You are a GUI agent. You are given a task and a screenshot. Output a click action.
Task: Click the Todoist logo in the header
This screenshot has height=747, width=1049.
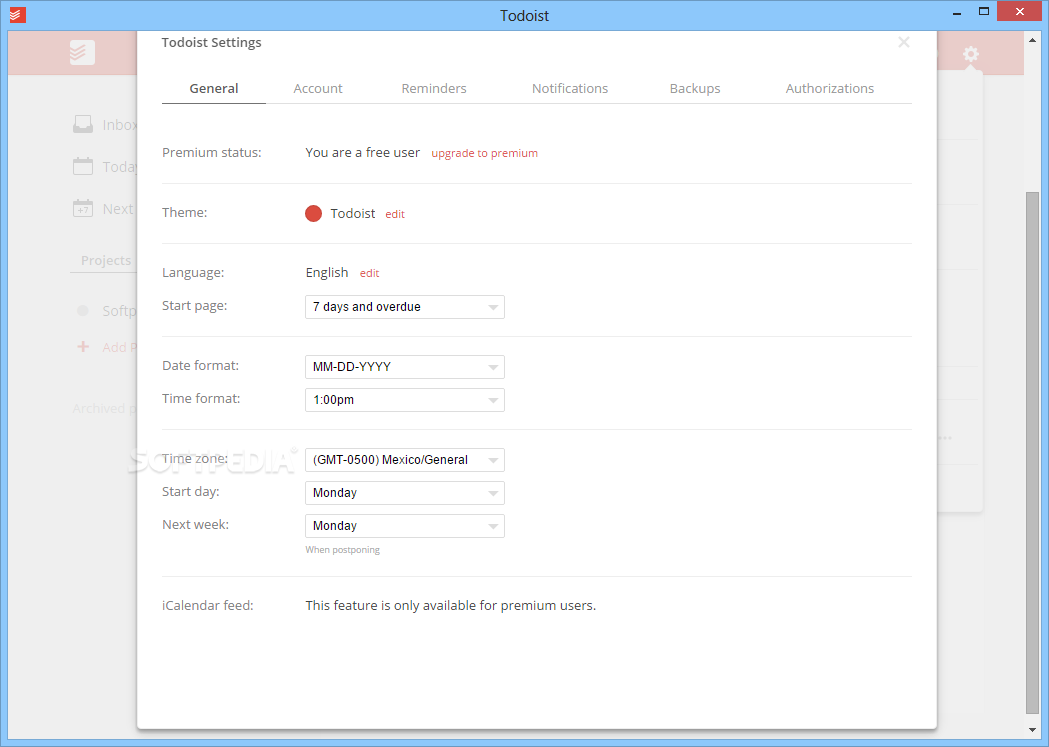(82, 52)
